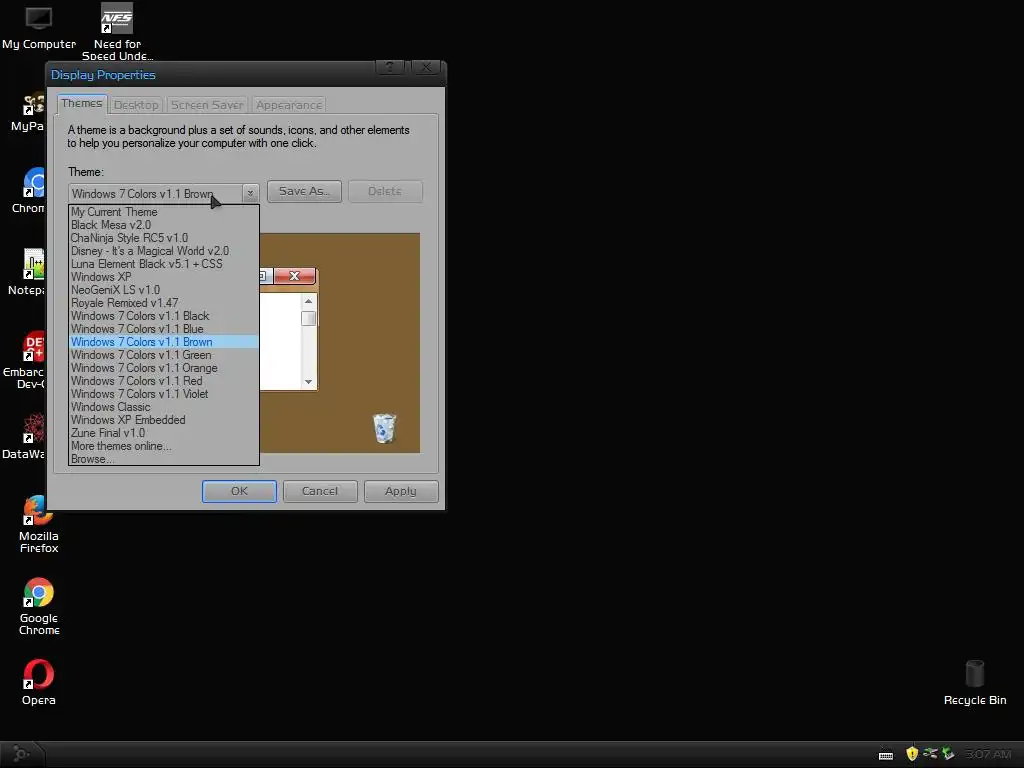Click Cancel in Display Properties
The width and height of the screenshot is (1024, 768).
click(320, 491)
